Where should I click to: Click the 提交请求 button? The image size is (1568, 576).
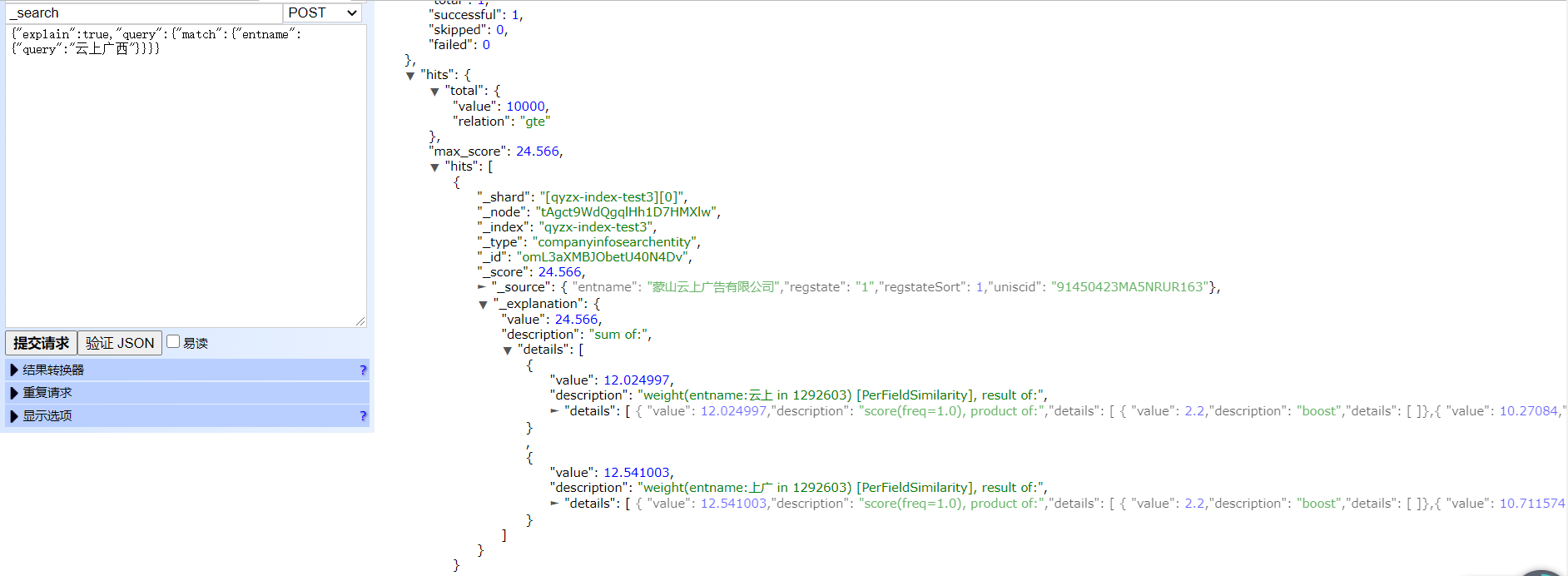(x=41, y=343)
